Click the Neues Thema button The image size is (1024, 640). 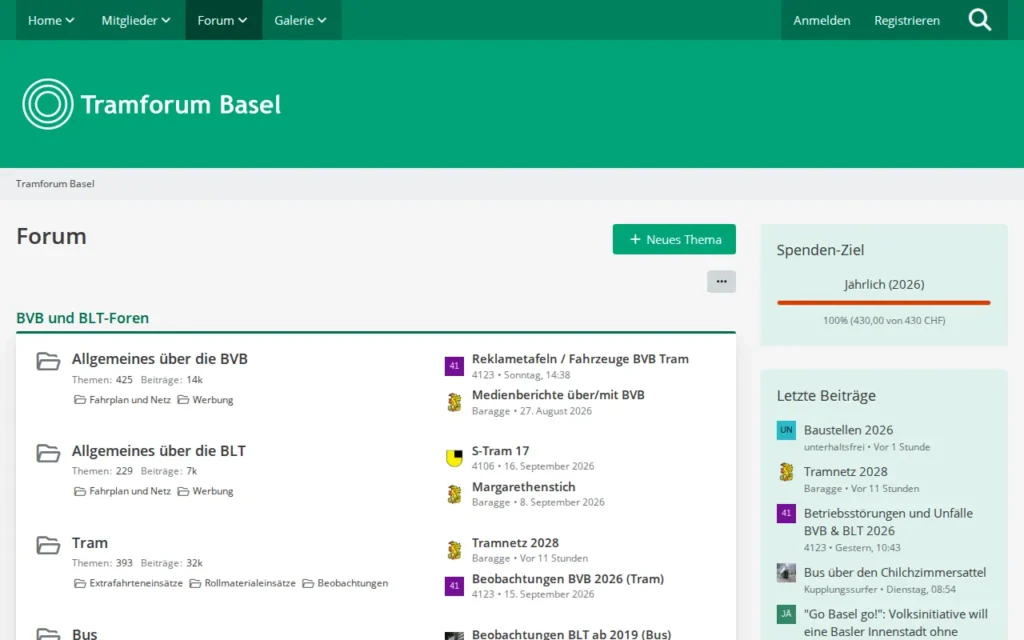pyautogui.click(x=674, y=239)
